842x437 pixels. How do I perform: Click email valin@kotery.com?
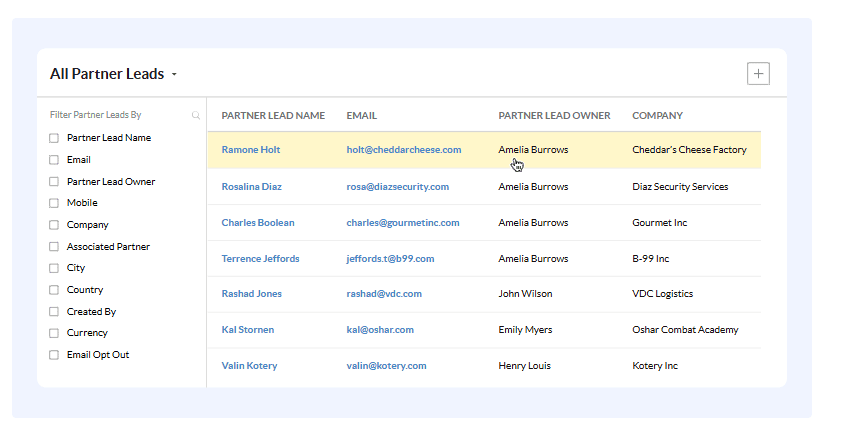(x=386, y=366)
